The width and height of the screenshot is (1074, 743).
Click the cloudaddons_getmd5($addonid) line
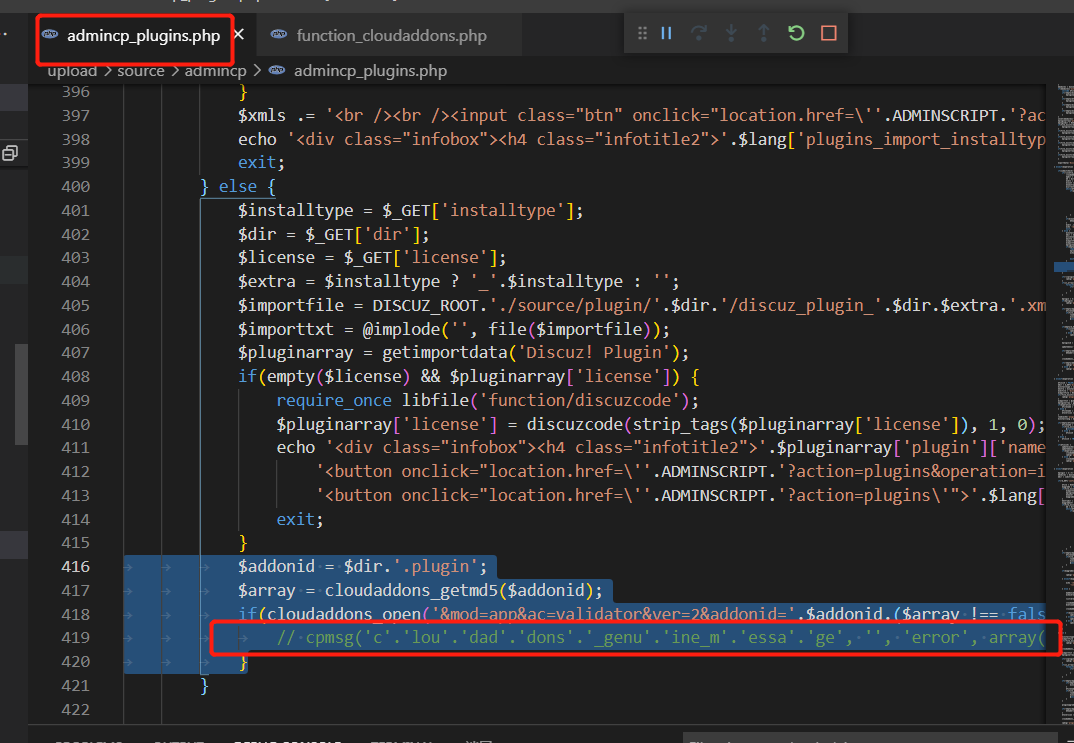(x=420, y=590)
